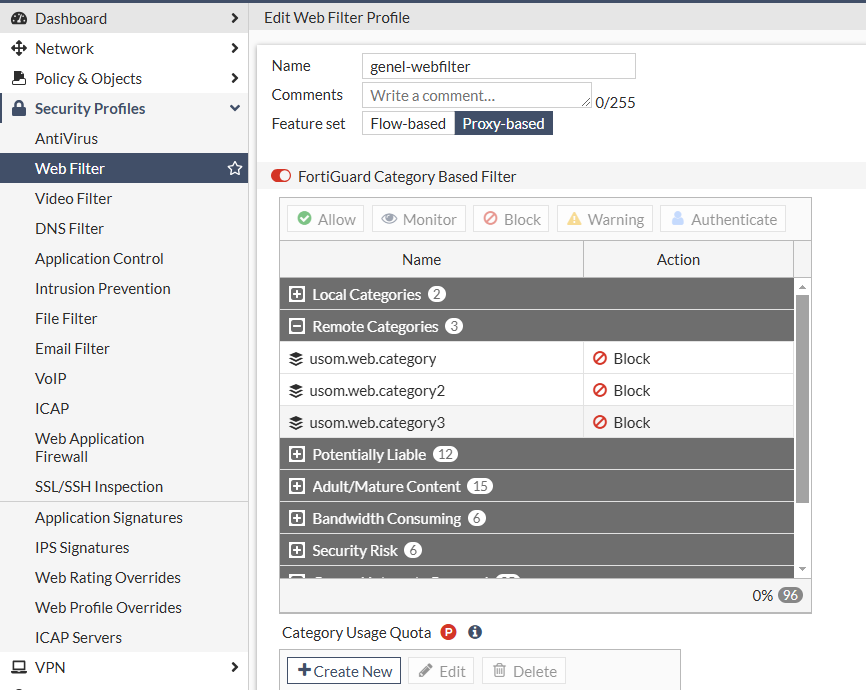Click the Category Usage Quota info icon
Screen dimensions: 866x690
pyautogui.click(x=475, y=632)
